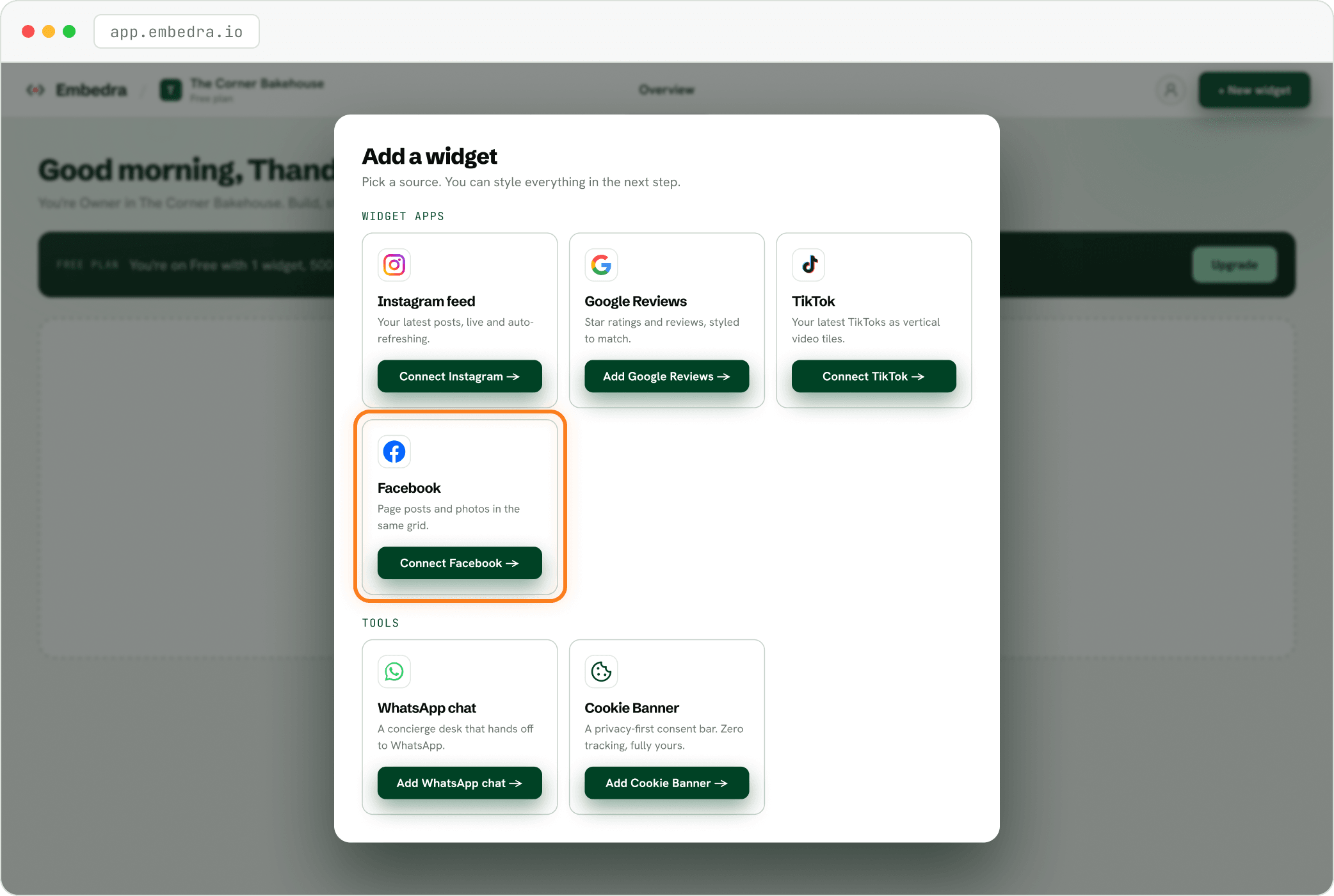The image size is (1334, 896).
Task: Select 'WhatsApp chat' card title
Action: (x=427, y=708)
